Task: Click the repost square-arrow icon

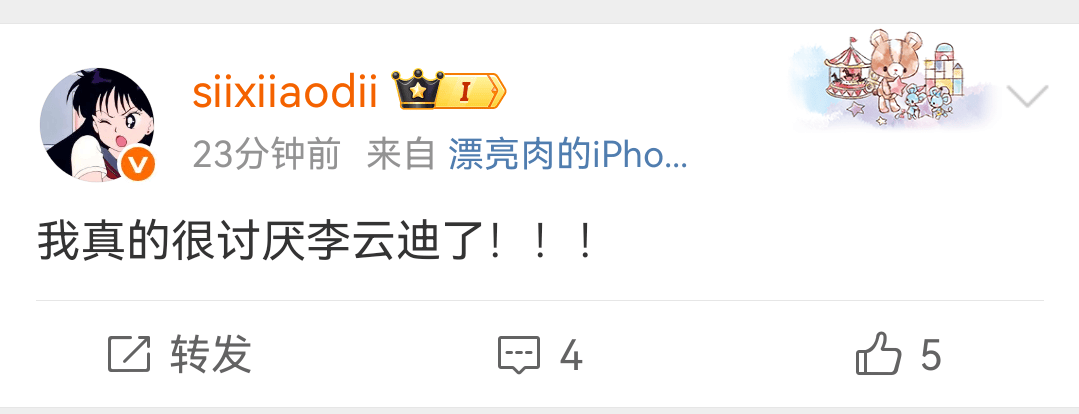Action: tap(129, 354)
